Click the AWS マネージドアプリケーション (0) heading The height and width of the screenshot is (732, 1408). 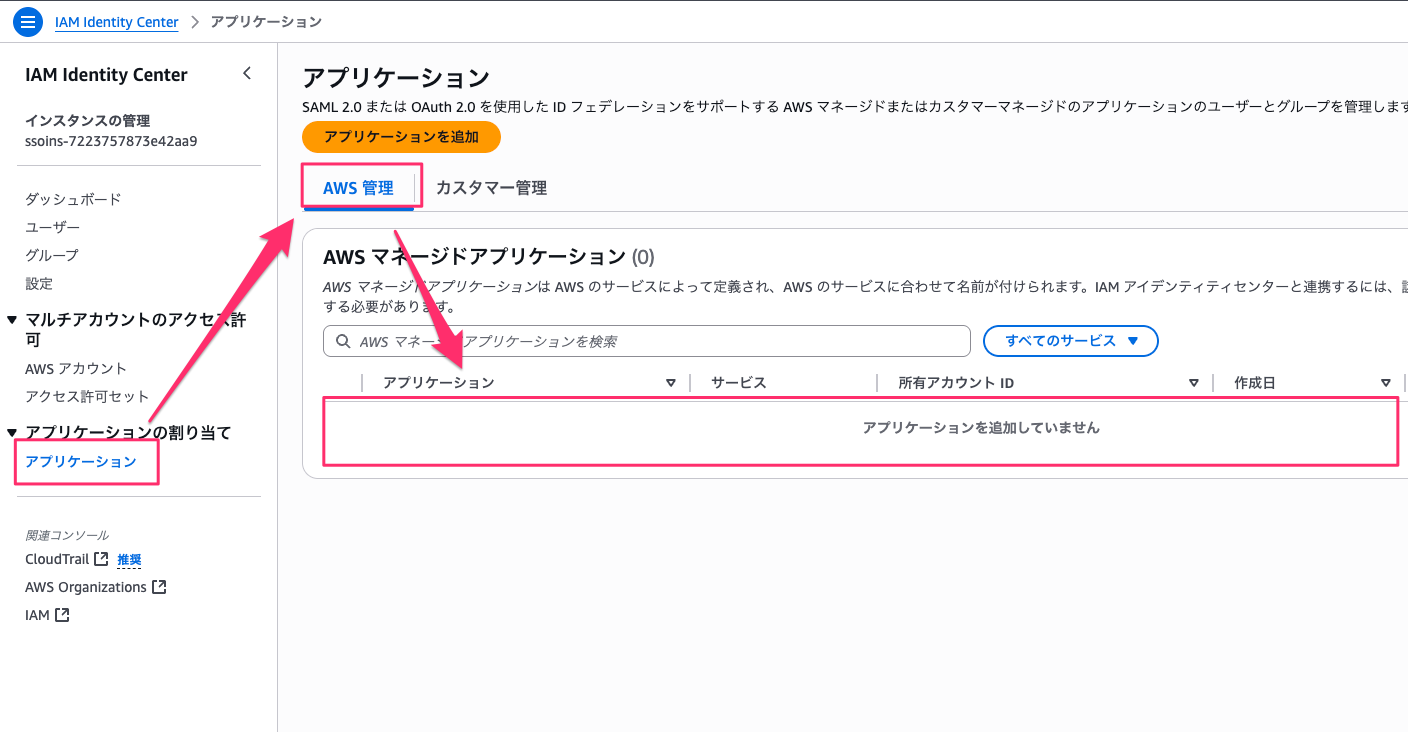point(488,256)
